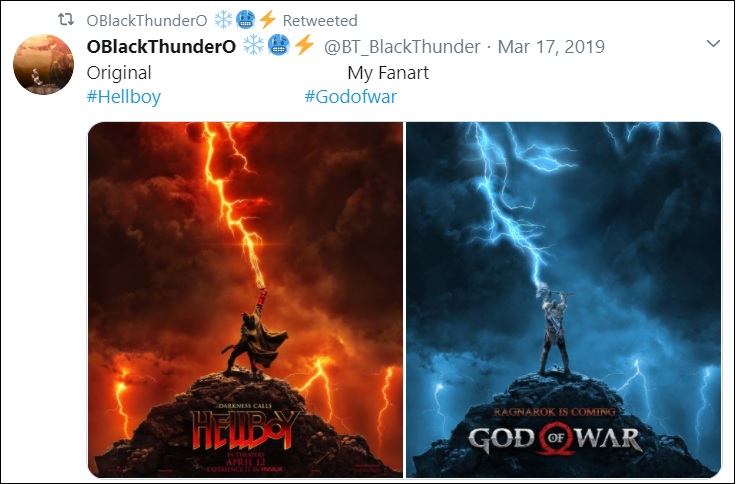Click the cold face emoji in Retweeted line
Screen dimensions: 736x484
[x=245, y=20]
